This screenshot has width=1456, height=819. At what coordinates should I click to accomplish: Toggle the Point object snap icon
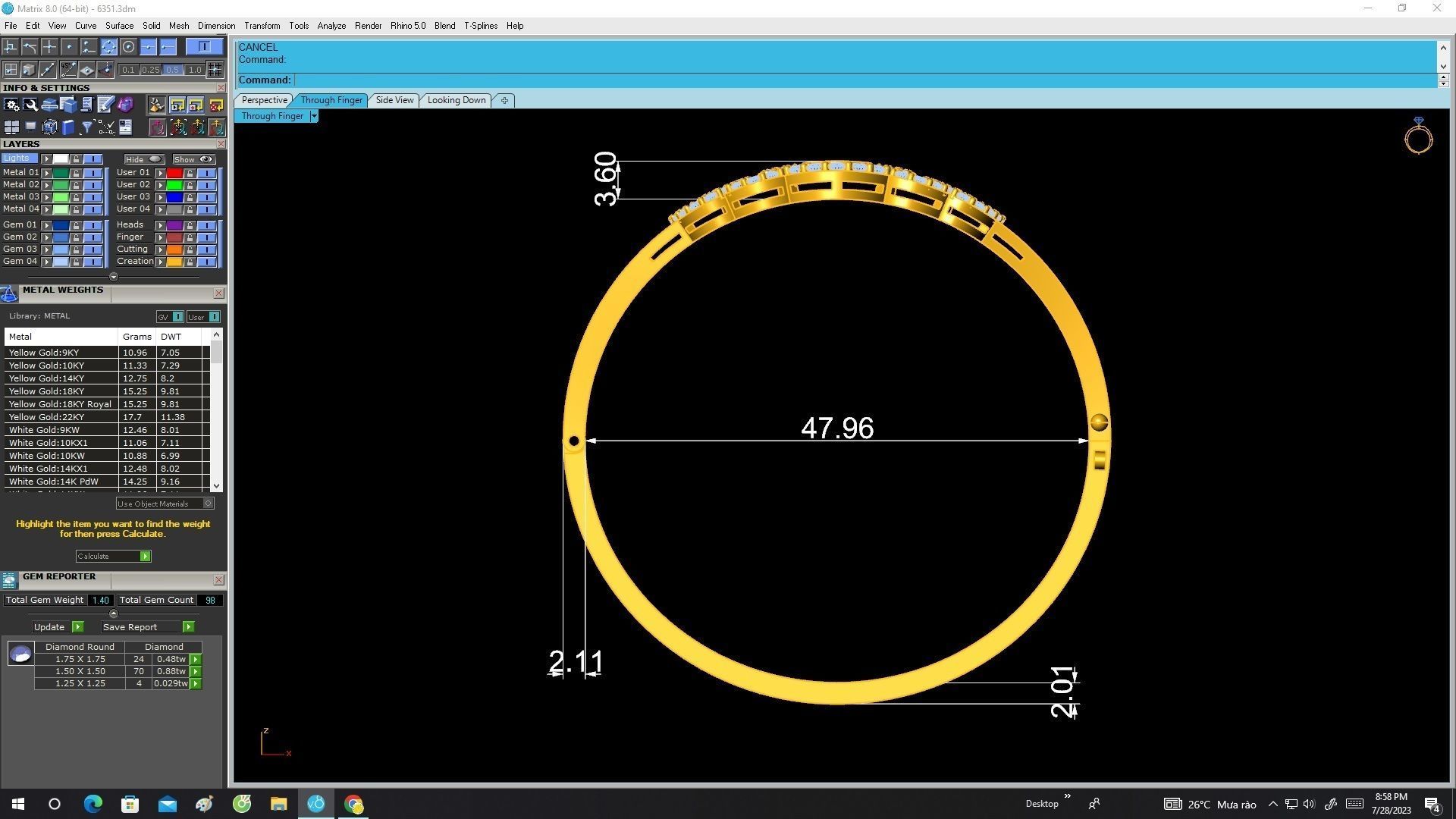point(69,47)
